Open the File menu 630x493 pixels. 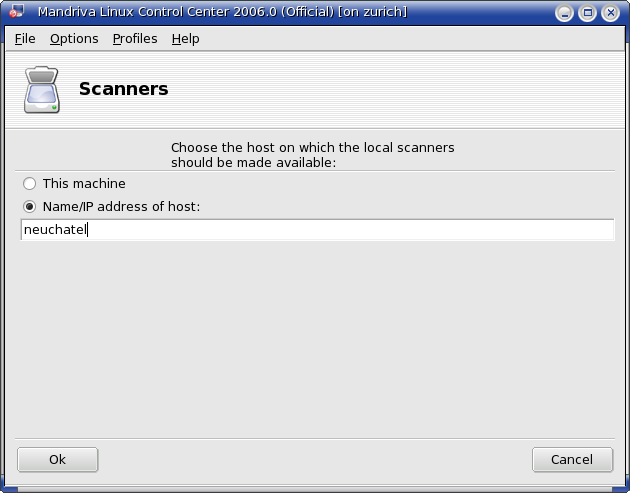25,39
